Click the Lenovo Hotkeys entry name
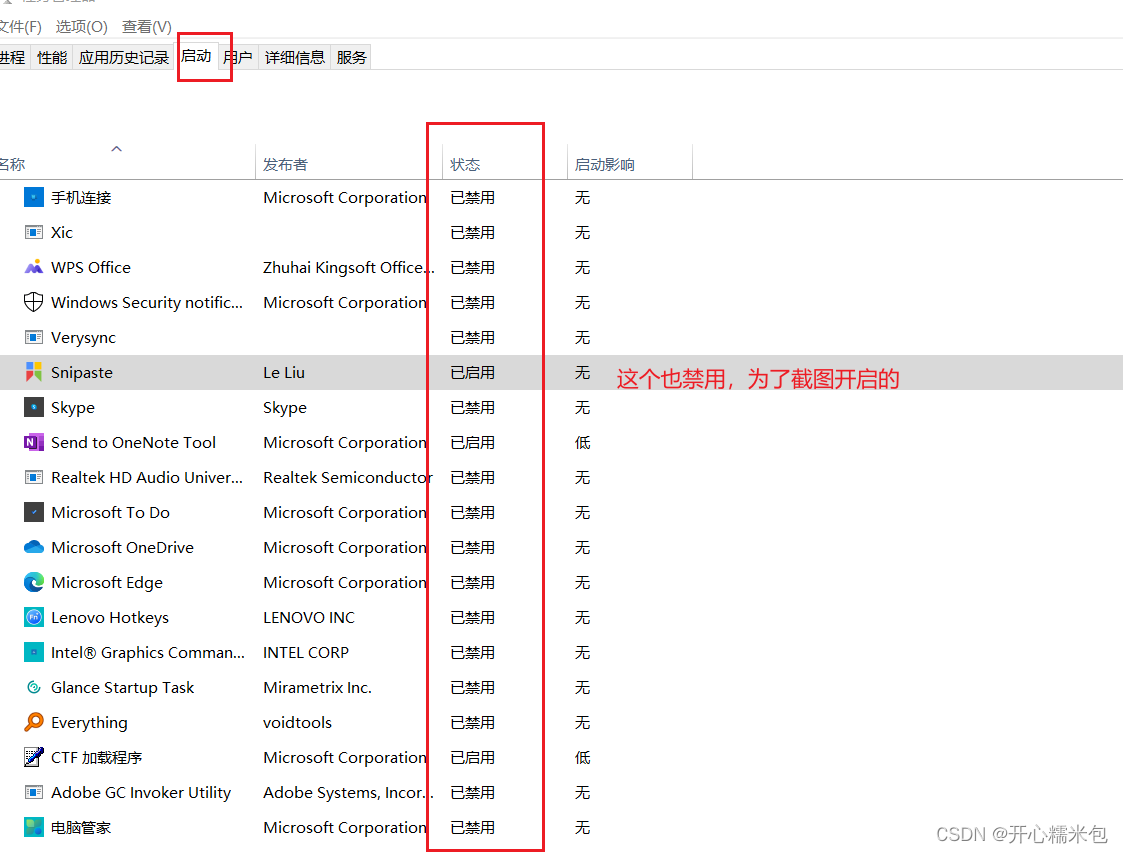The width and height of the screenshot is (1123, 853). click(x=110, y=617)
